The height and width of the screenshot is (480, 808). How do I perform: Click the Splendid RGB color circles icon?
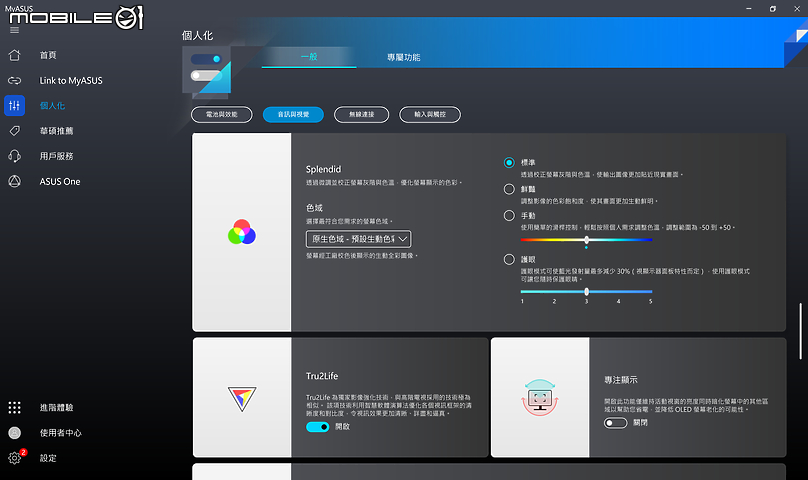tap(242, 232)
